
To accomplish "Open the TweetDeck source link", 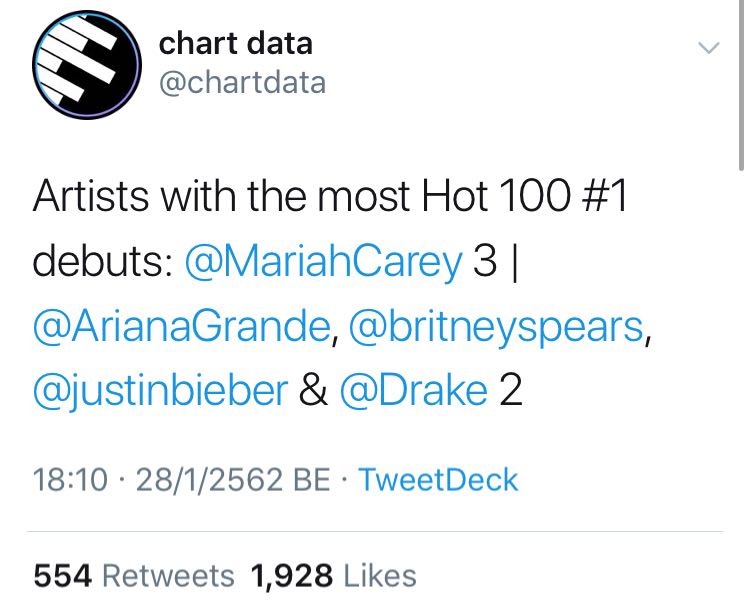I will coord(438,480).
